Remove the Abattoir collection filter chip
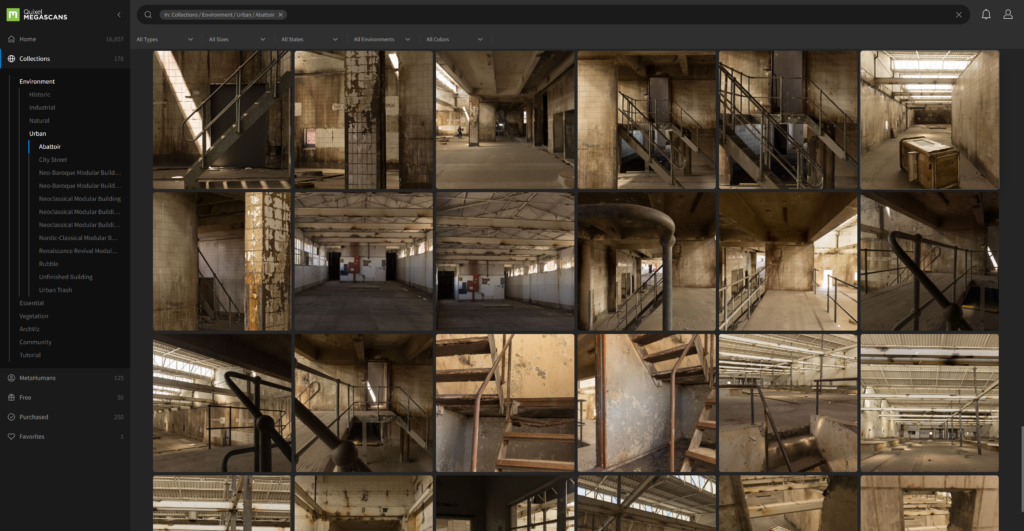 (x=281, y=14)
